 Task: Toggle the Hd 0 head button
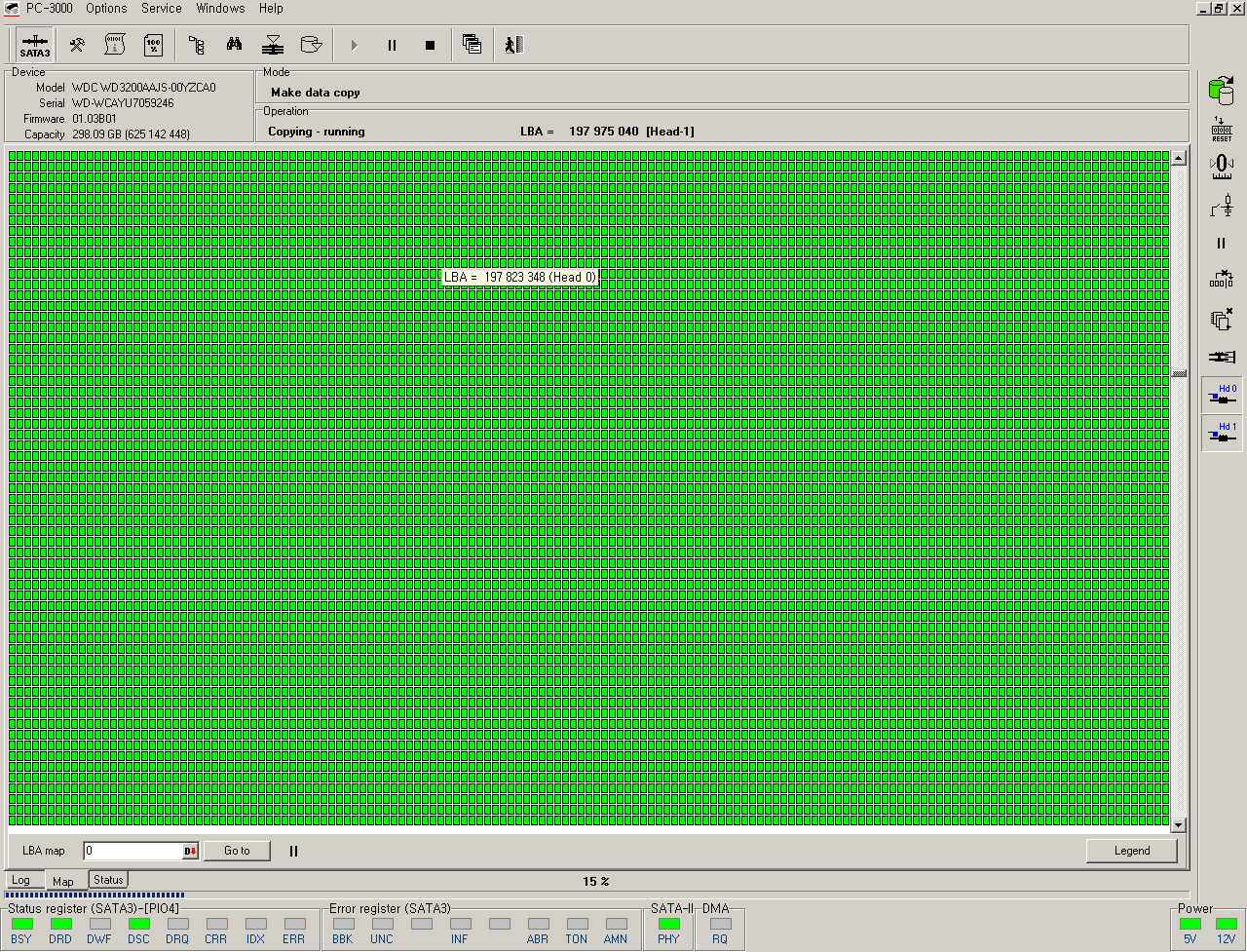pos(1222,395)
